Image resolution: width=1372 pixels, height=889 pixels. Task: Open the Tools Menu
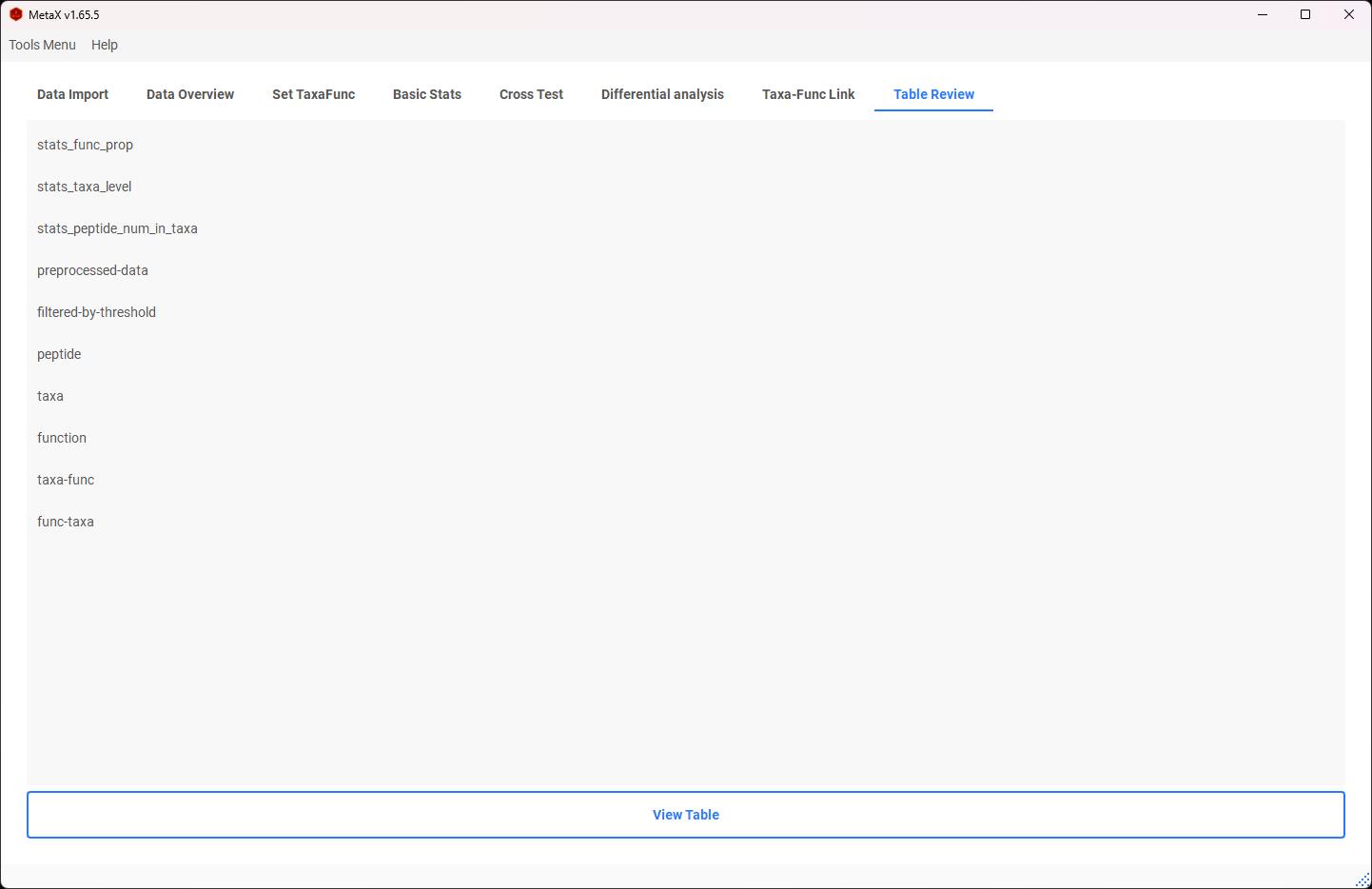pos(42,45)
